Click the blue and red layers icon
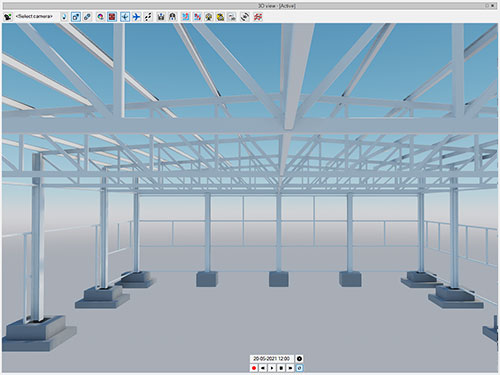This screenshot has height=375, width=500. 186,16
